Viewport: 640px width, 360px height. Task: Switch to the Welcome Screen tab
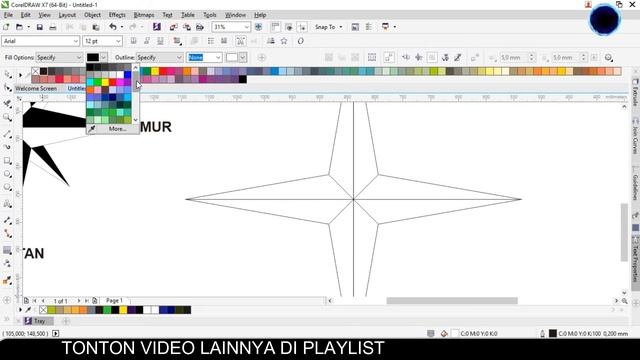coord(36,88)
